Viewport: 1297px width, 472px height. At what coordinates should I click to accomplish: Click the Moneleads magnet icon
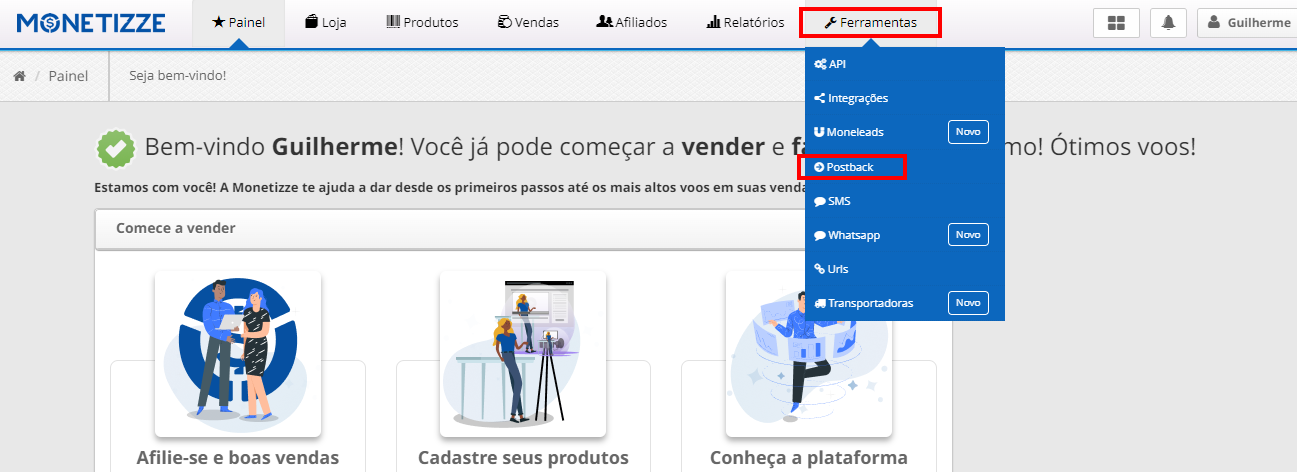pyautogui.click(x=819, y=132)
